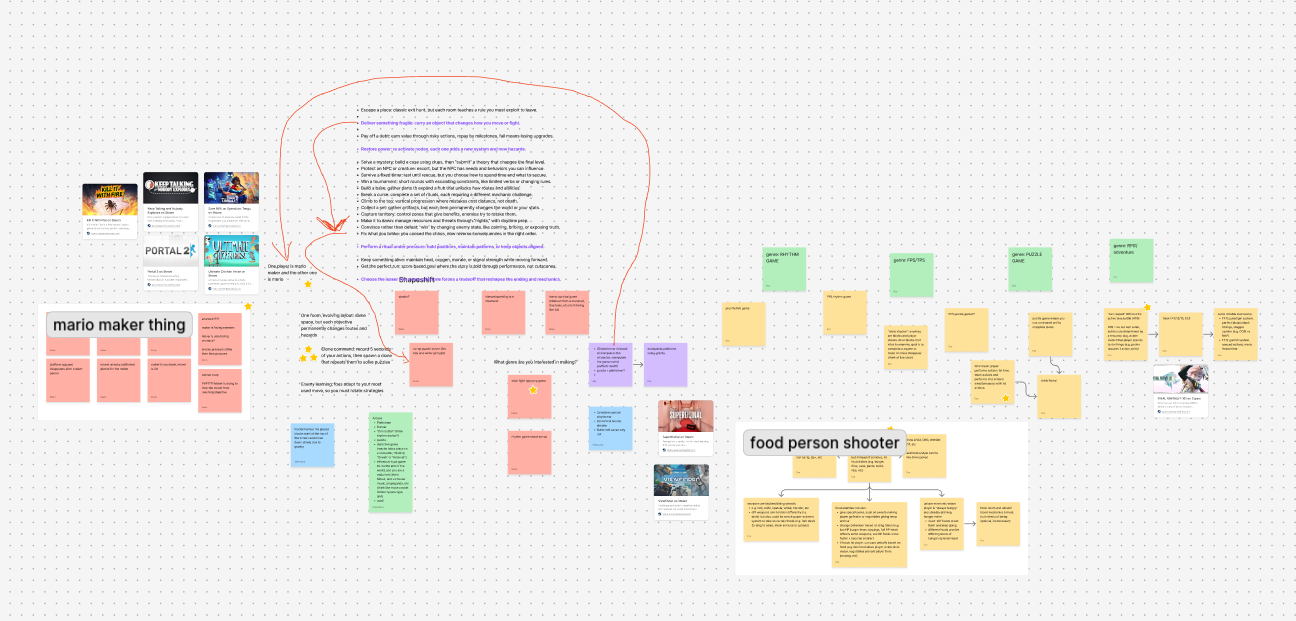Click the Viewfinder cover image
Viewport: 1296px width, 621px height.
point(680,481)
